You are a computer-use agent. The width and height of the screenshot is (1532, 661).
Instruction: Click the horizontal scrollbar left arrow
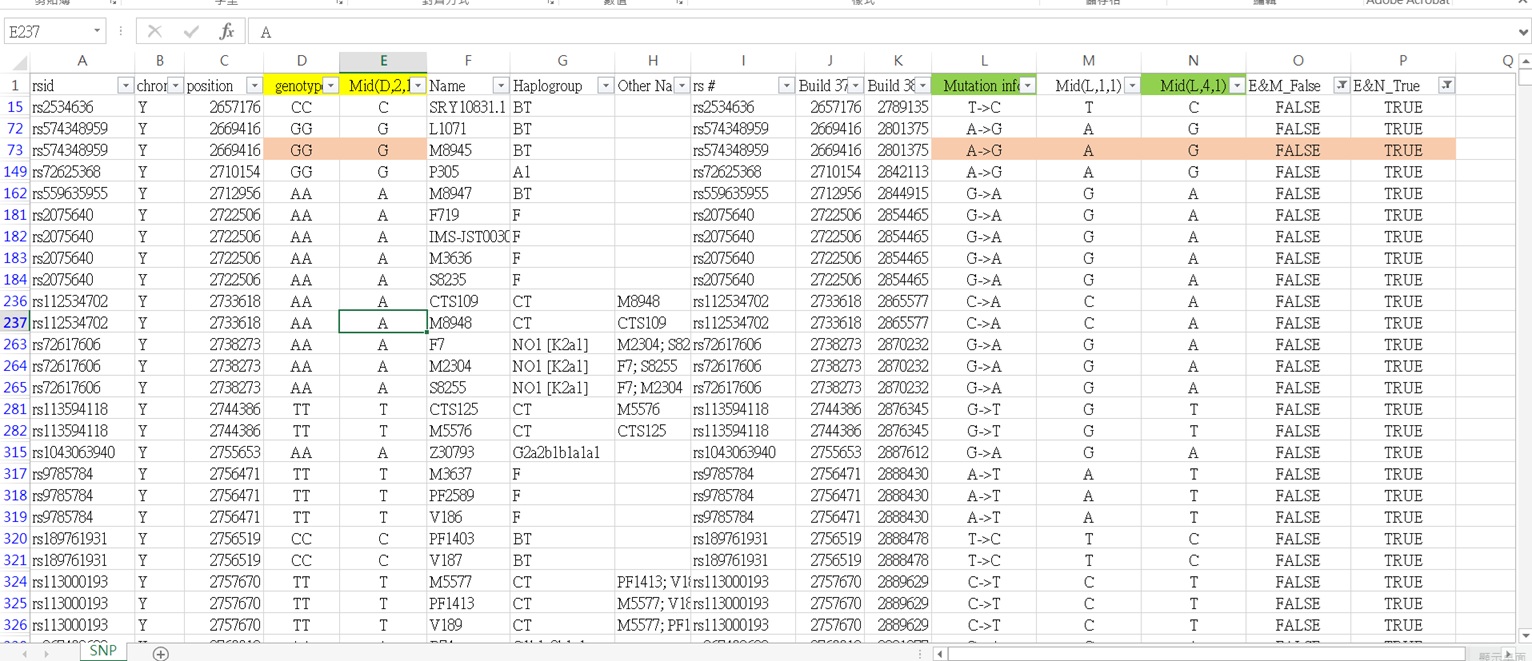tap(940, 654)
